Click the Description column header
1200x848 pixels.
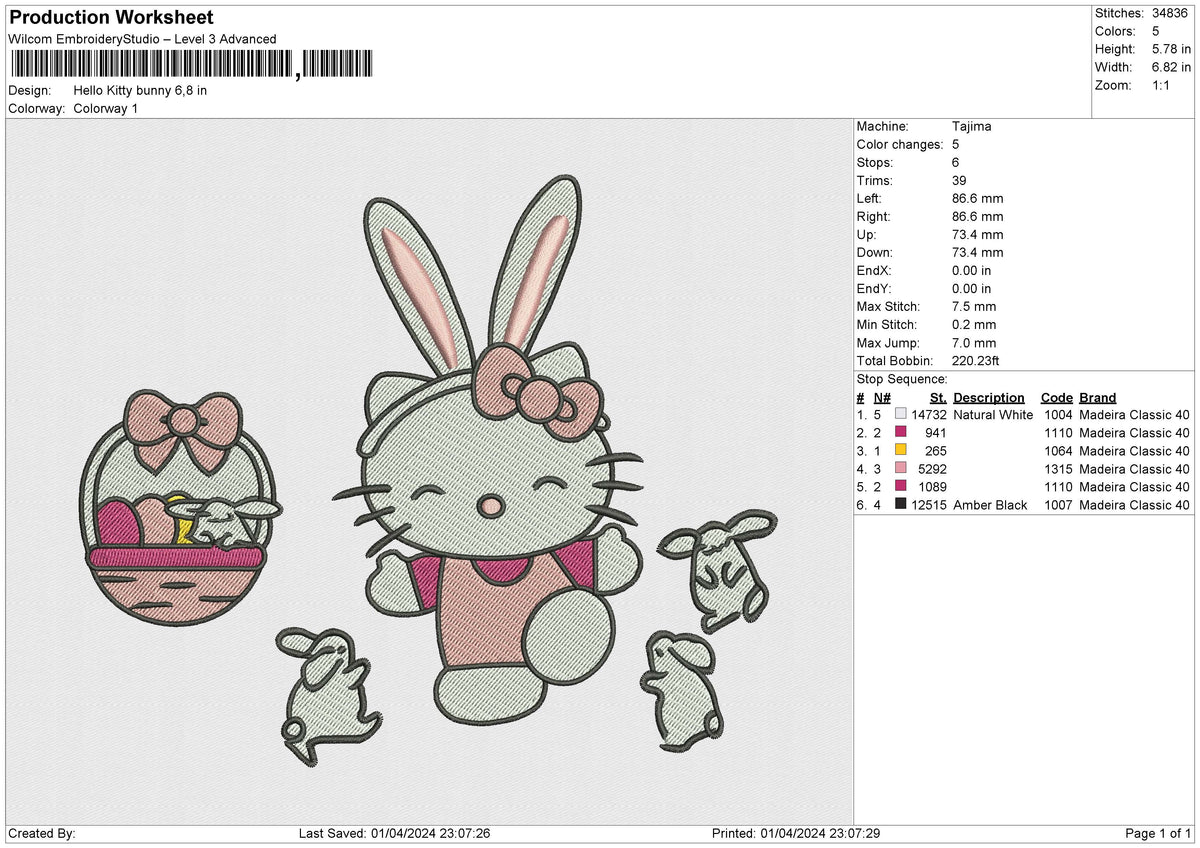[988, 397]
